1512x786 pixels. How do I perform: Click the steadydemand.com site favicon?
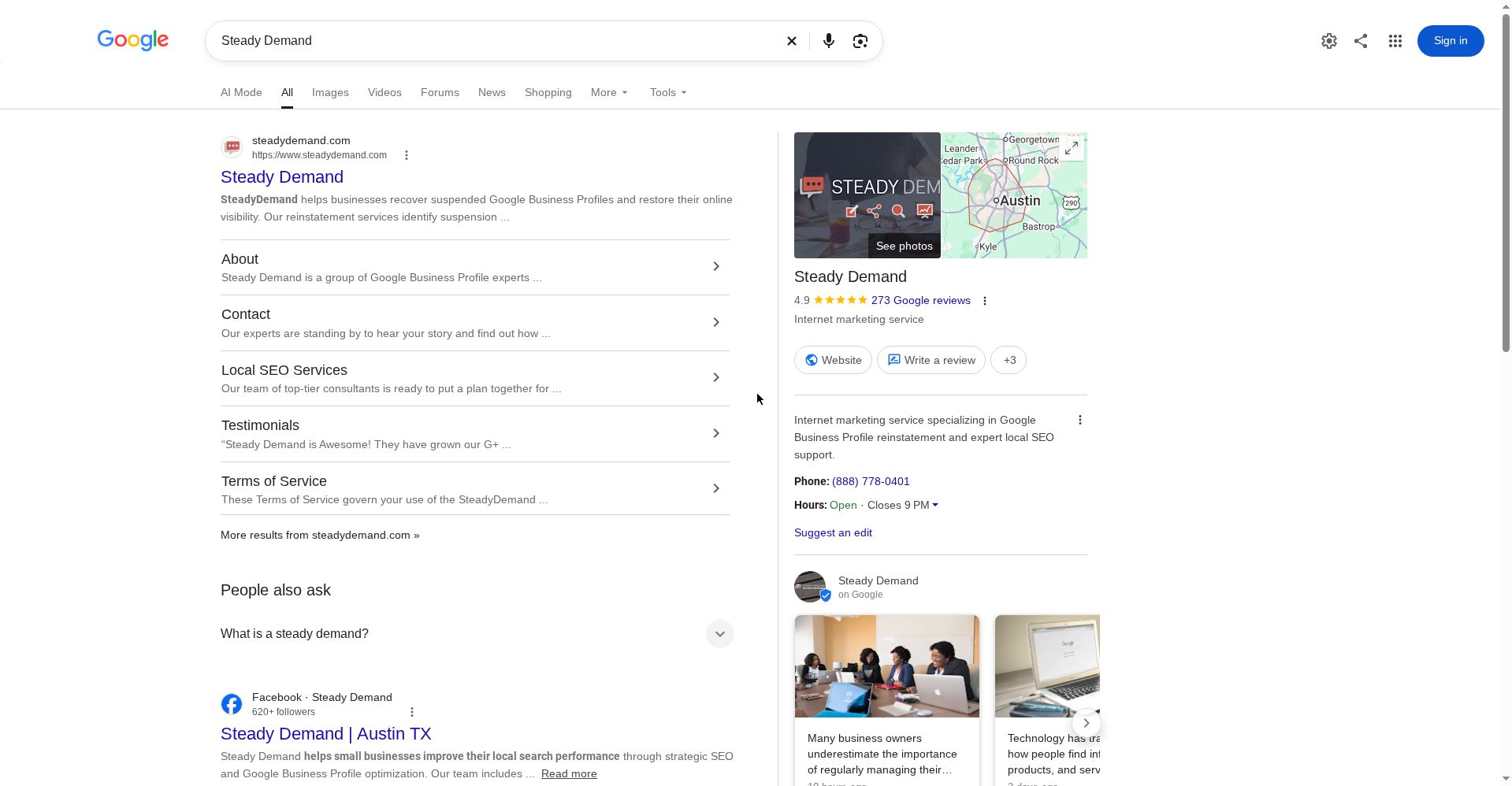point(232,147)
